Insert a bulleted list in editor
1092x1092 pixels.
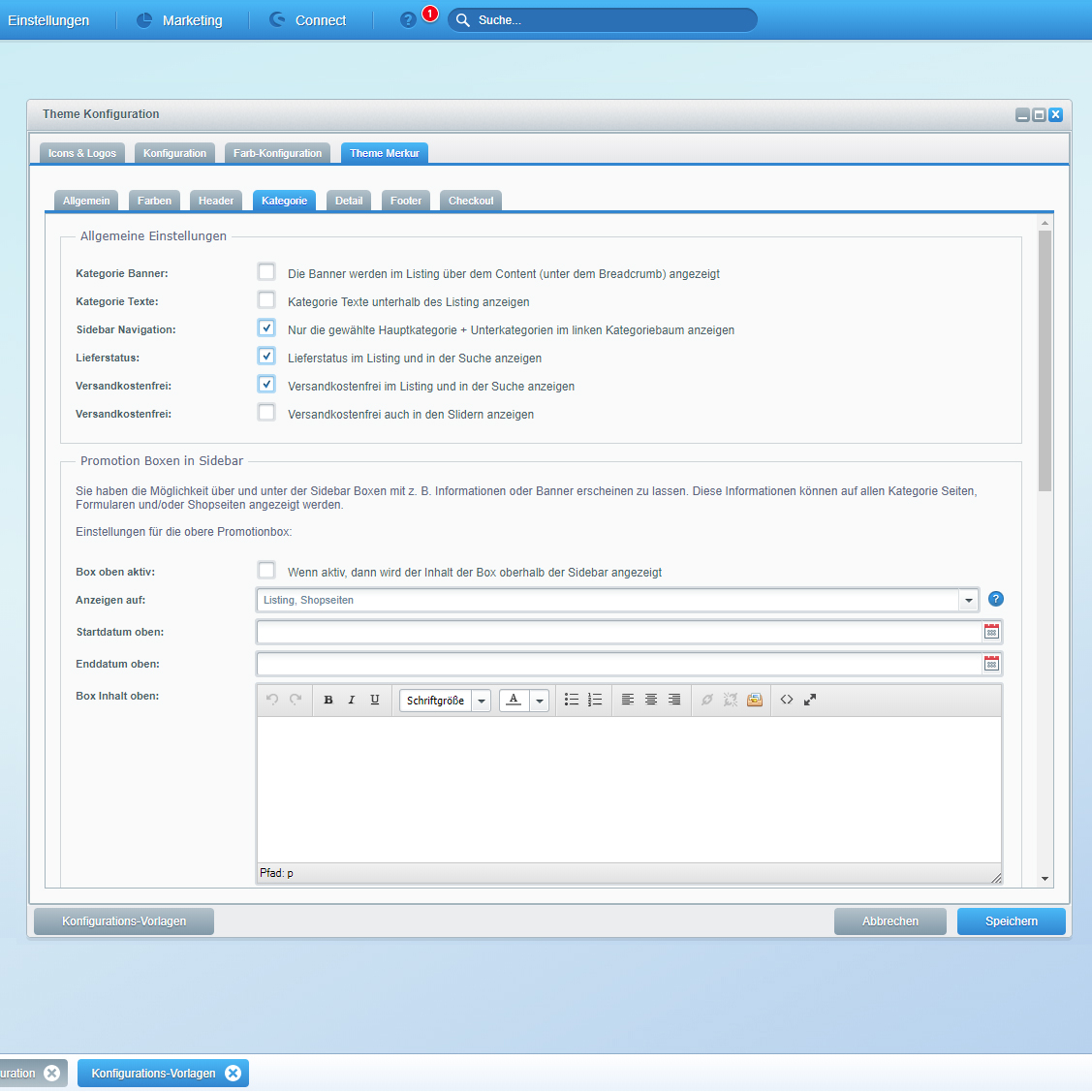coord(572,700)
